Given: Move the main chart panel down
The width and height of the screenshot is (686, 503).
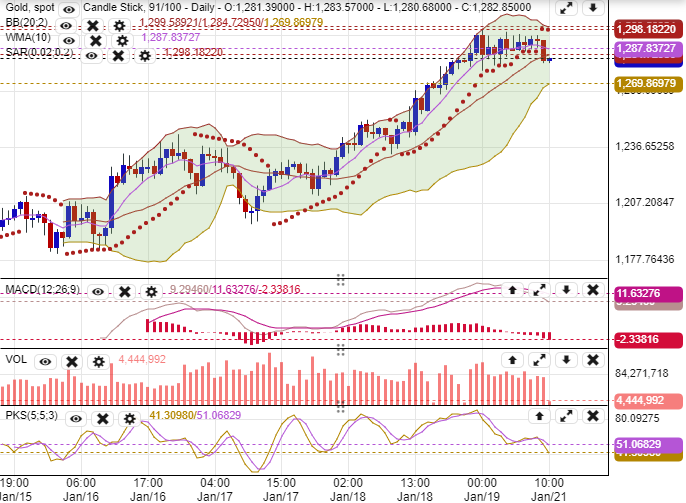Looking at the screenshot, I should click(x=593, y=9).
